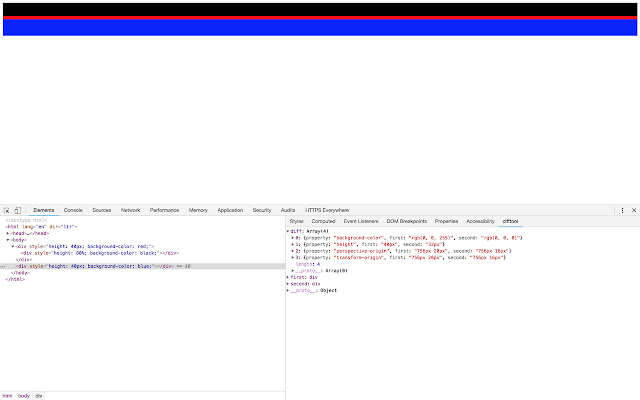Switch to the Elements tab
The width and height of the screenshot is (640, 400).
coord(44,210)
